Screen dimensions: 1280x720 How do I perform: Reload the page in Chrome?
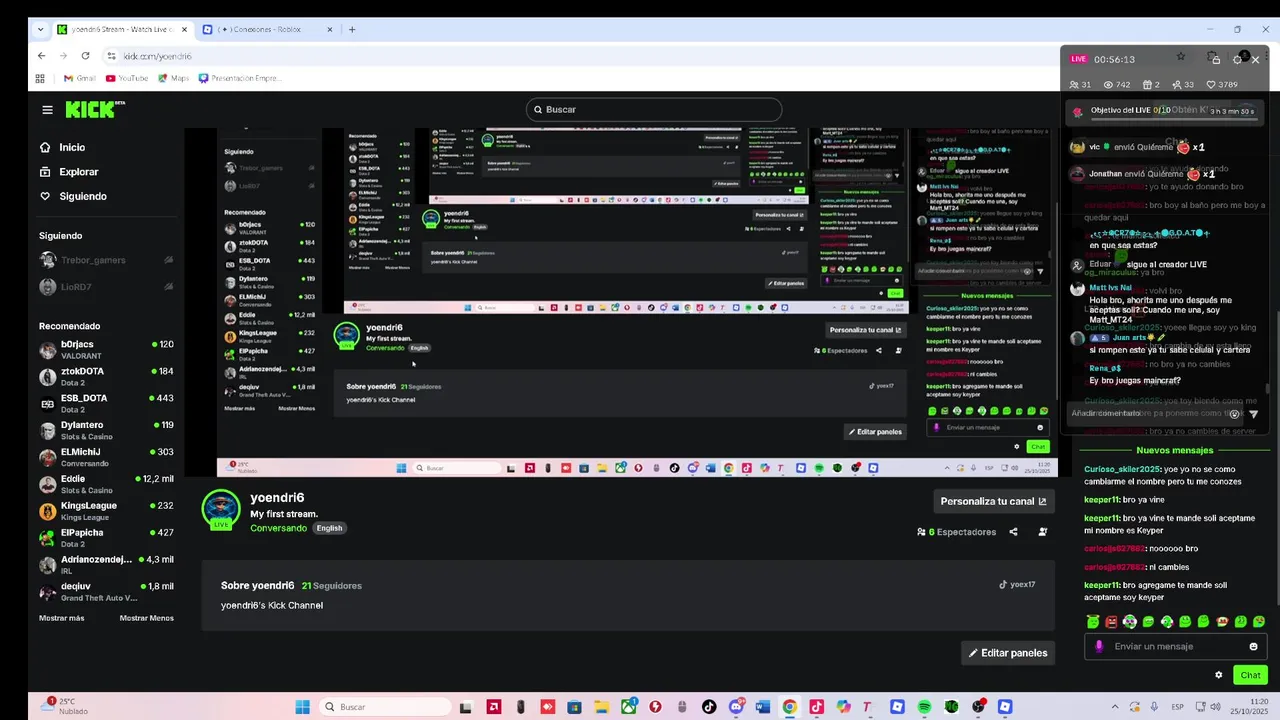coord(85,56)
